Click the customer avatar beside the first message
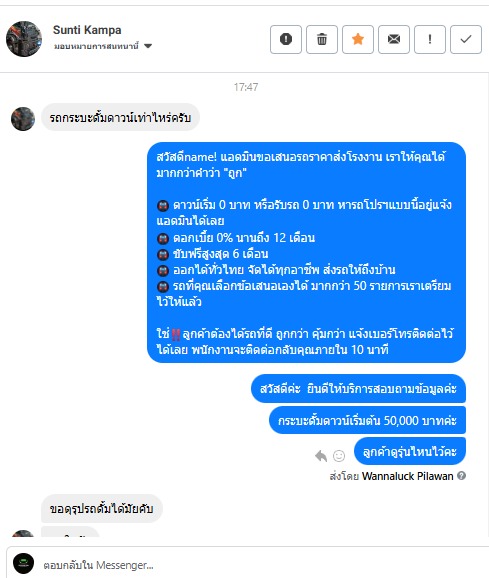489x578 pixels. click(23, 119)
